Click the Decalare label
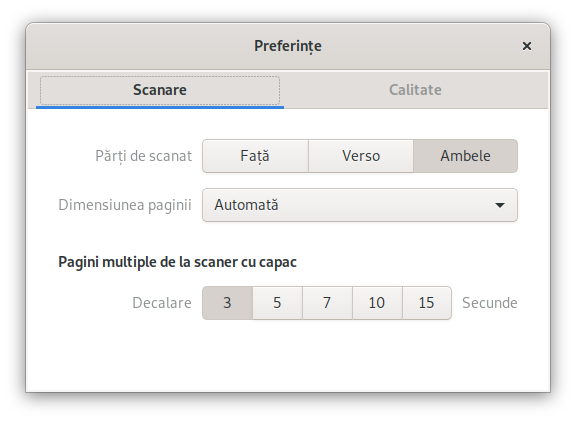The height and width of the screenshot is (421, 576). pos(162,303)
